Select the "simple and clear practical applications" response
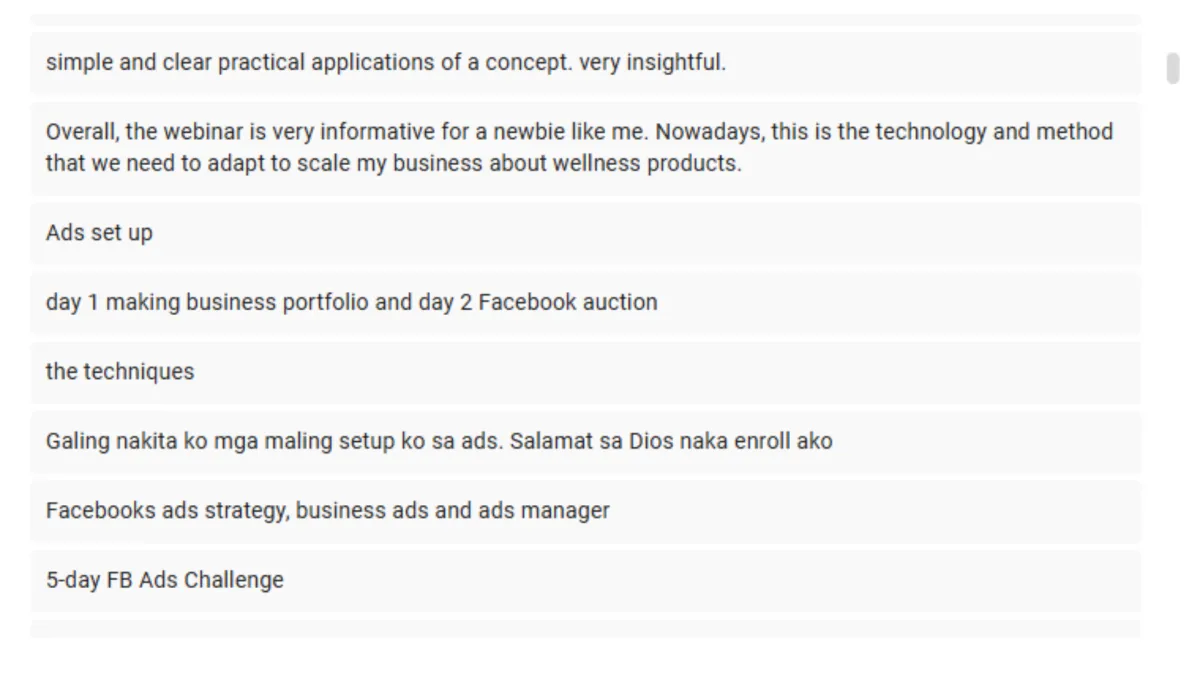 tap(585, 63)
